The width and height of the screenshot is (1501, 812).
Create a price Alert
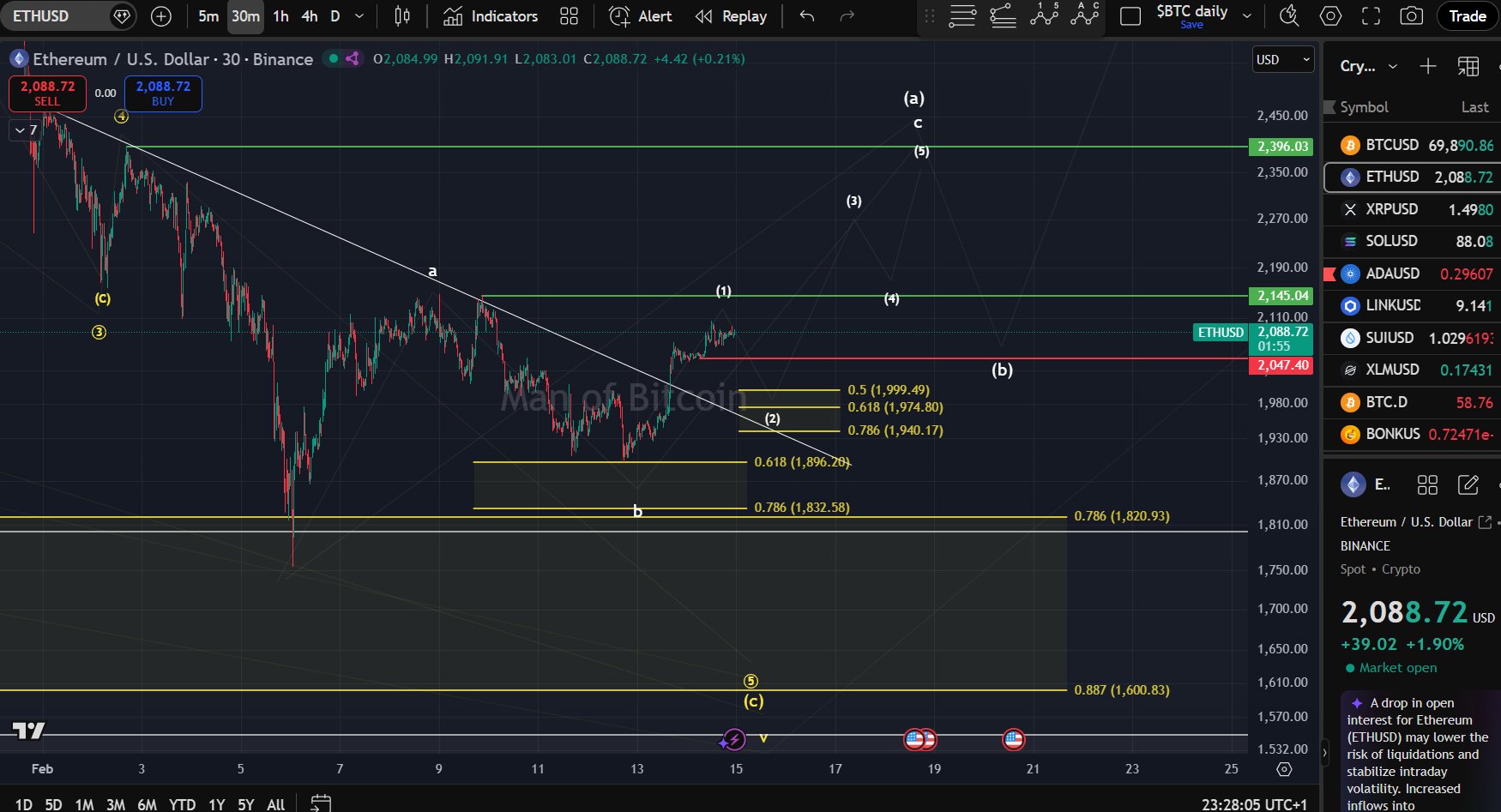click(640, 16)
